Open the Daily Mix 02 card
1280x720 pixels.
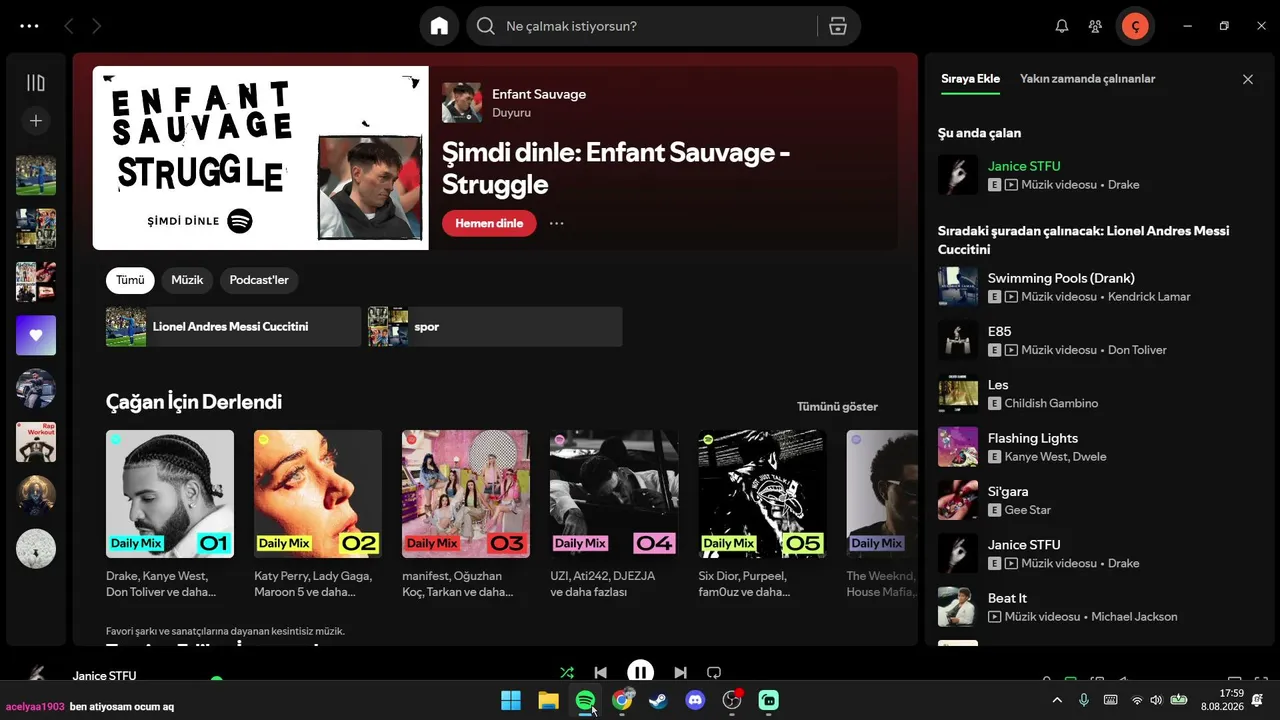pyautogui.click(x=318, y=515)
